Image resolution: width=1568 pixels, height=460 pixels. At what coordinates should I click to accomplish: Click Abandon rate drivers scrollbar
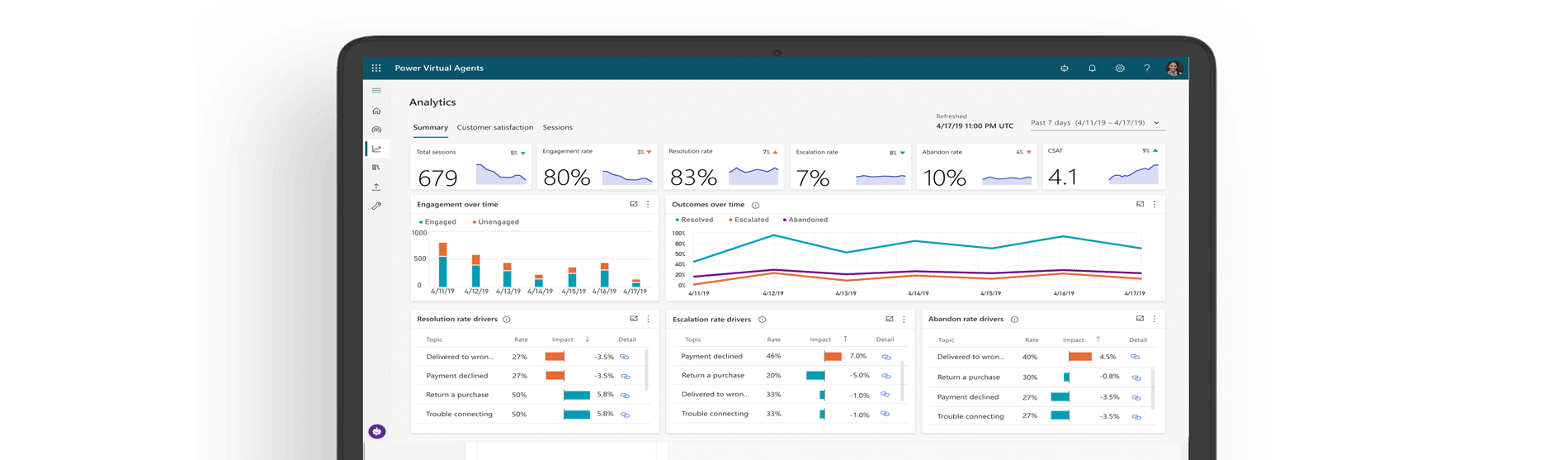(x=1153, y=388)
